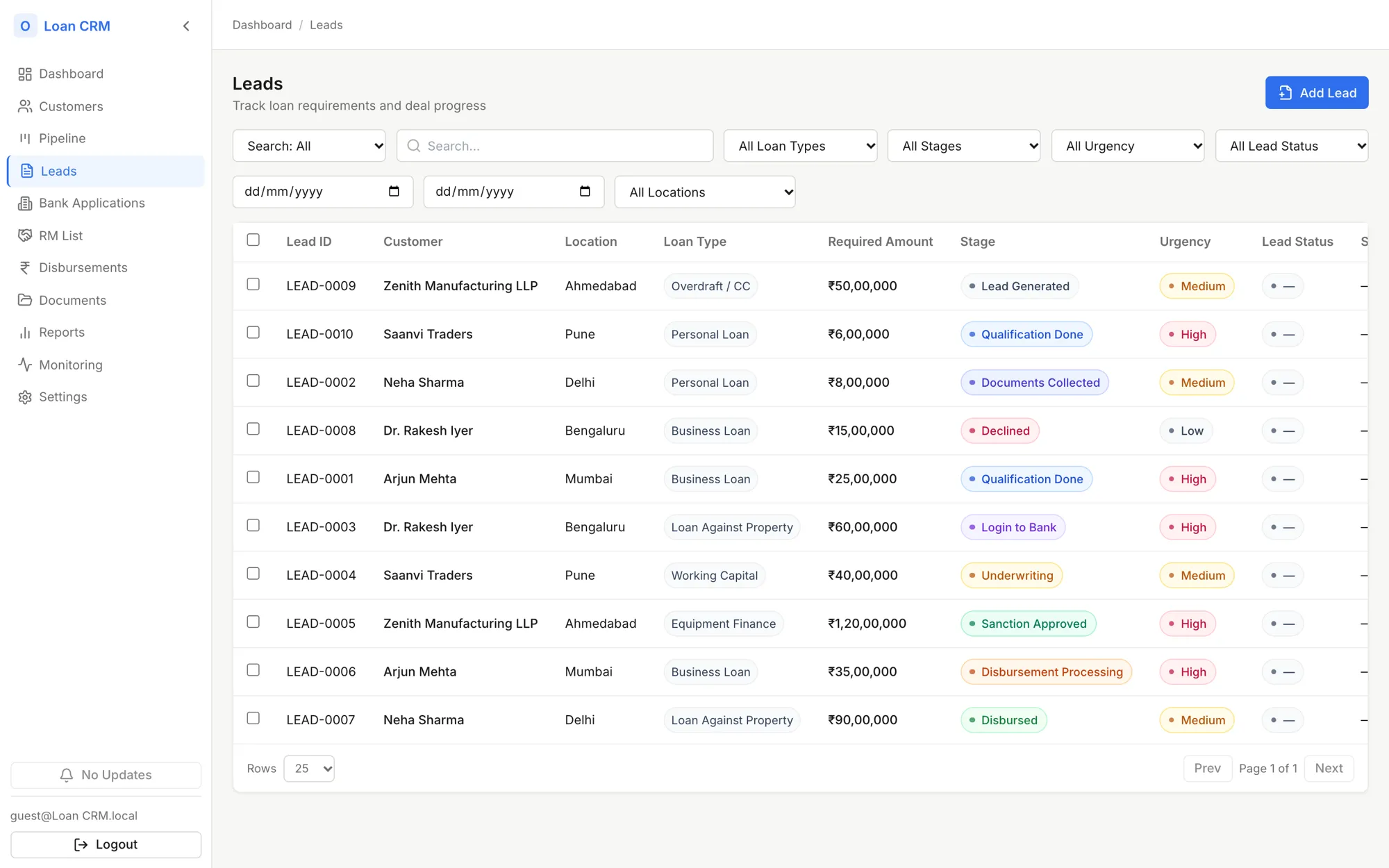Click the logout arrow icon
This screenshot has width=1389, height=868.
(81, 844)
